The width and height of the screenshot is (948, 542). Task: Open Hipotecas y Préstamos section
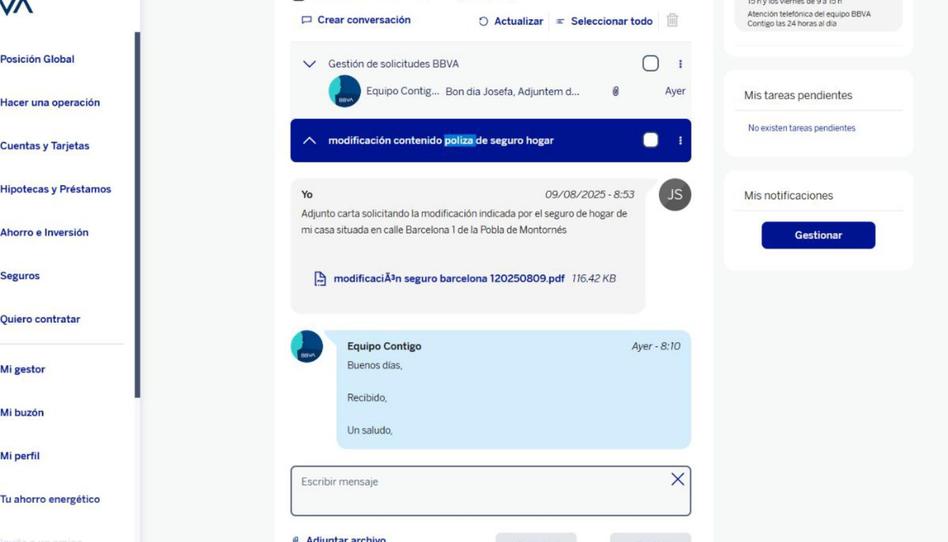[56, 189]
